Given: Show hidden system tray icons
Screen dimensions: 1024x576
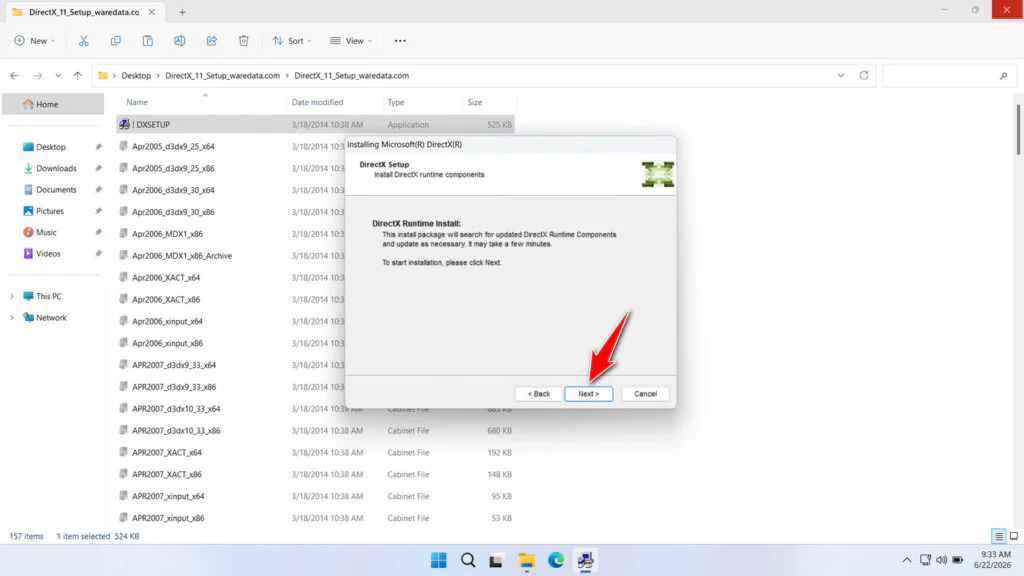Looking at the screenshot, I should pyautogui.click(x=906, y=560).
